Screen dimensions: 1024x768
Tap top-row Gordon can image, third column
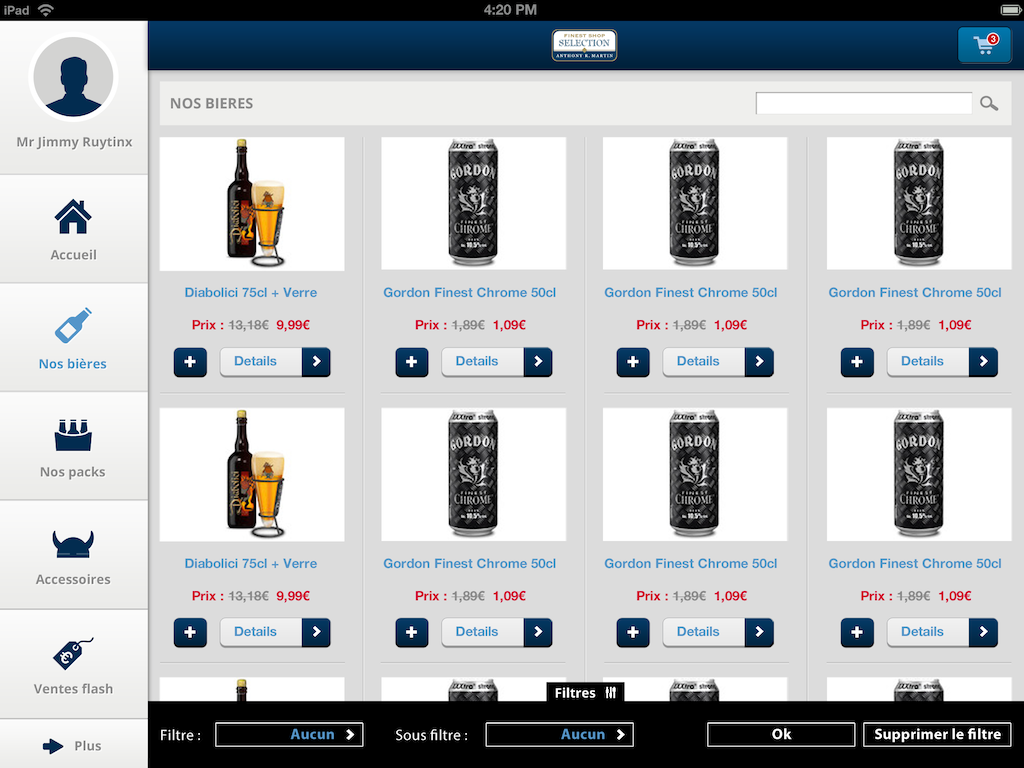click(x=695, y=204)
